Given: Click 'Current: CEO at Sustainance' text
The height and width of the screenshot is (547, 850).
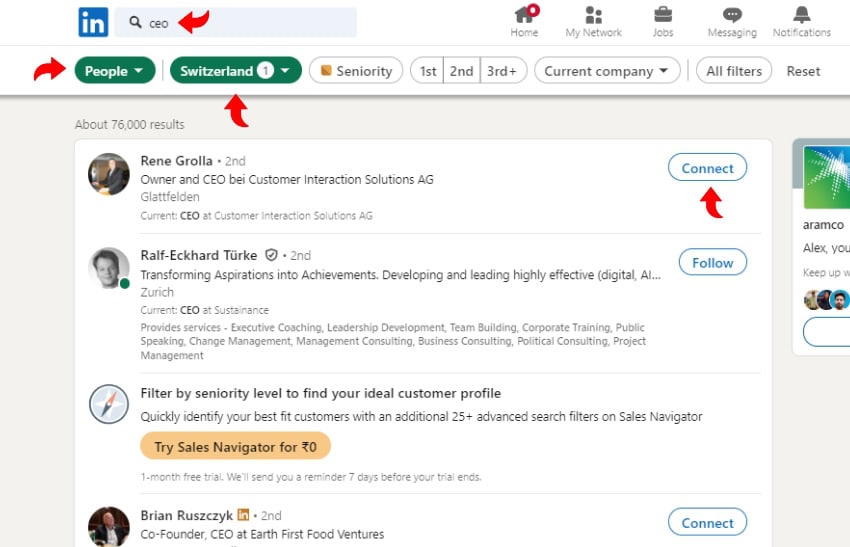Looking at the screenshot, I should (x=204, y=310).
